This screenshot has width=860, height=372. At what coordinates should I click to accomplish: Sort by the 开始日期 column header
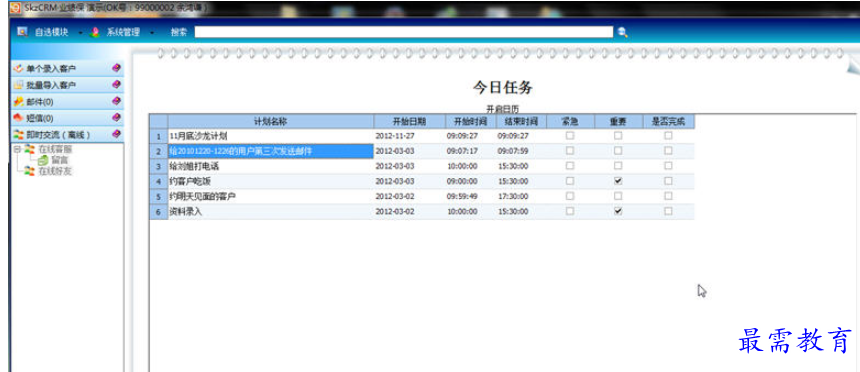coord(409,121)
